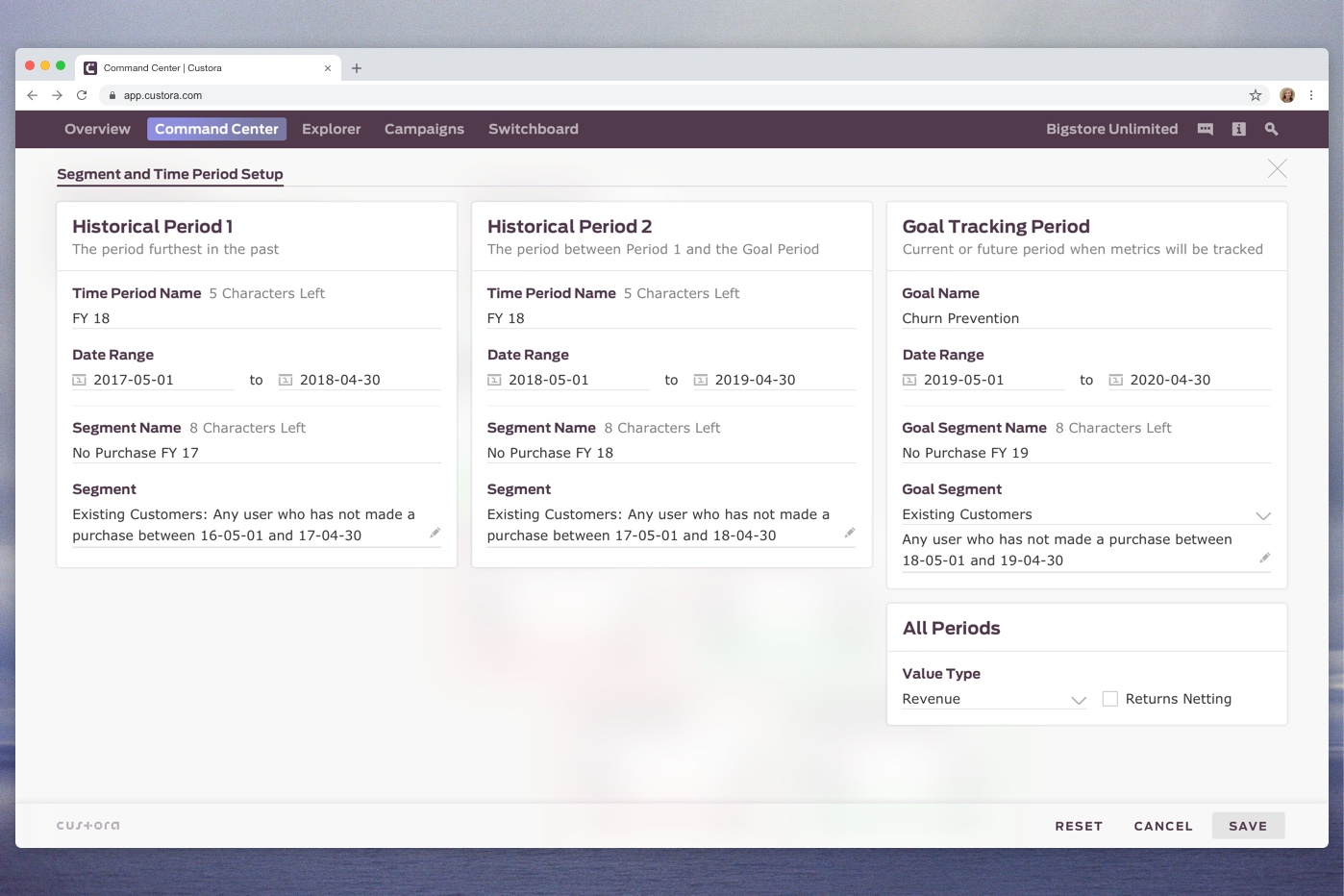Viewport: 1344px width, 896px height.
Task: Open the Explorer section
Action: click(331, 129)
